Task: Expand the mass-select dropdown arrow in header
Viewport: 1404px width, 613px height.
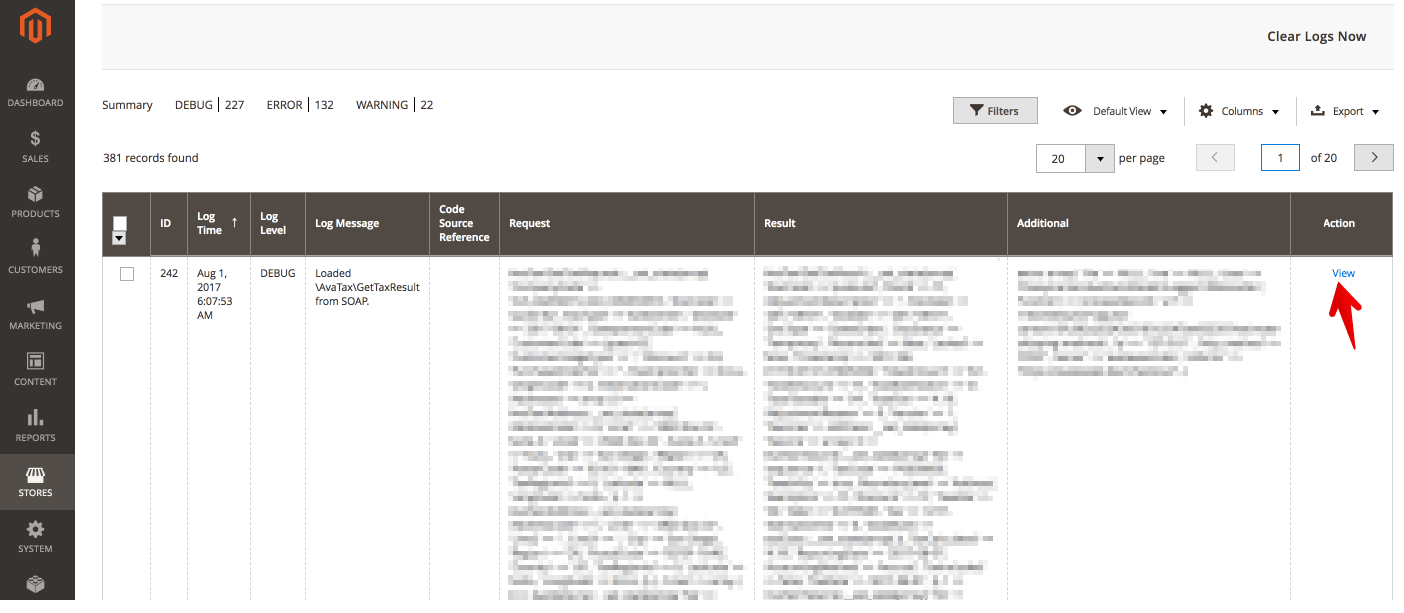Action: (120, 239)
